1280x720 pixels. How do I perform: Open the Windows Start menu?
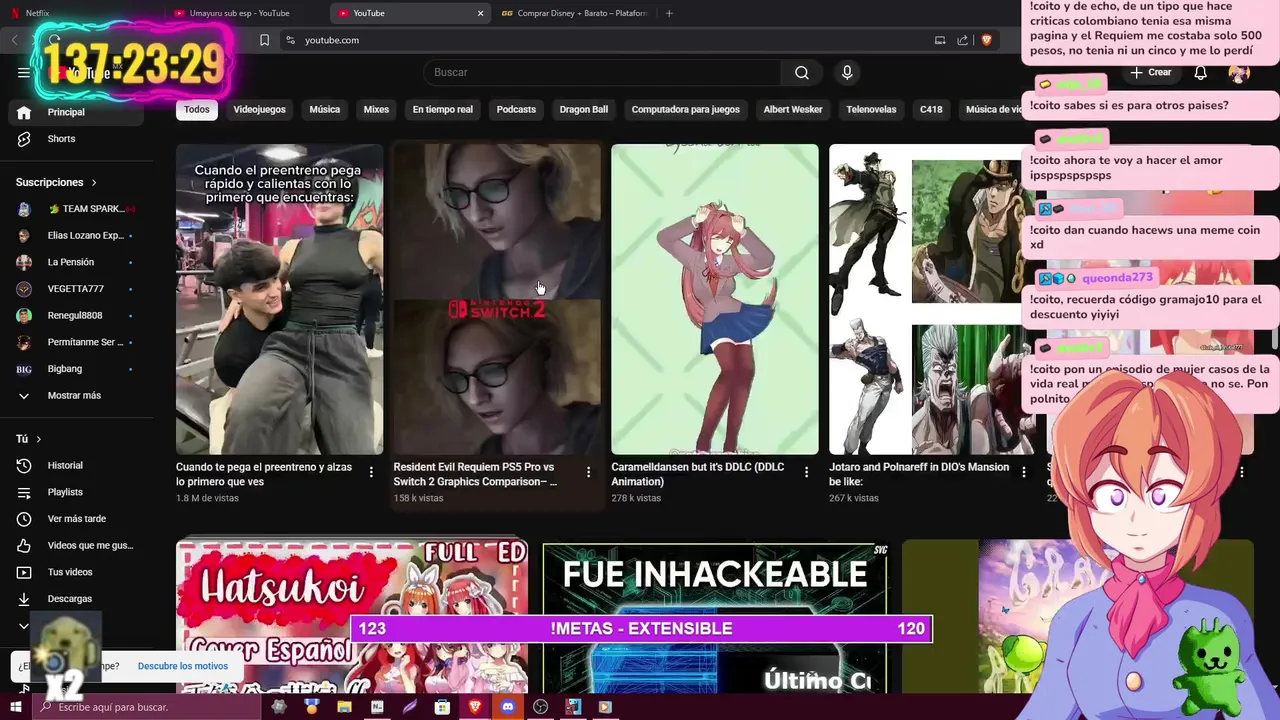tap(16, 707)
